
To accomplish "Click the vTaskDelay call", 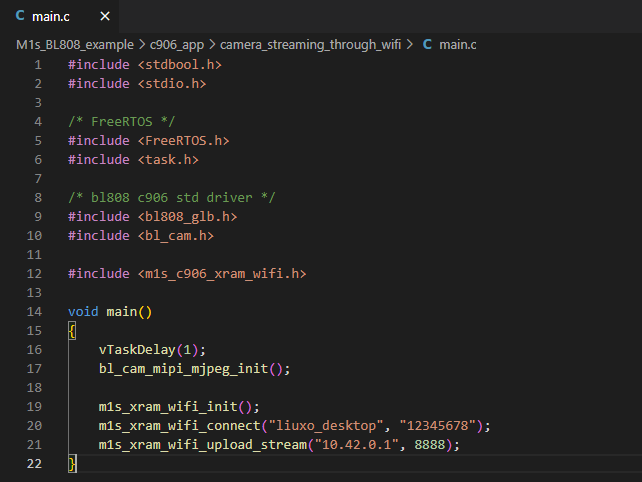I will [137, 350].
